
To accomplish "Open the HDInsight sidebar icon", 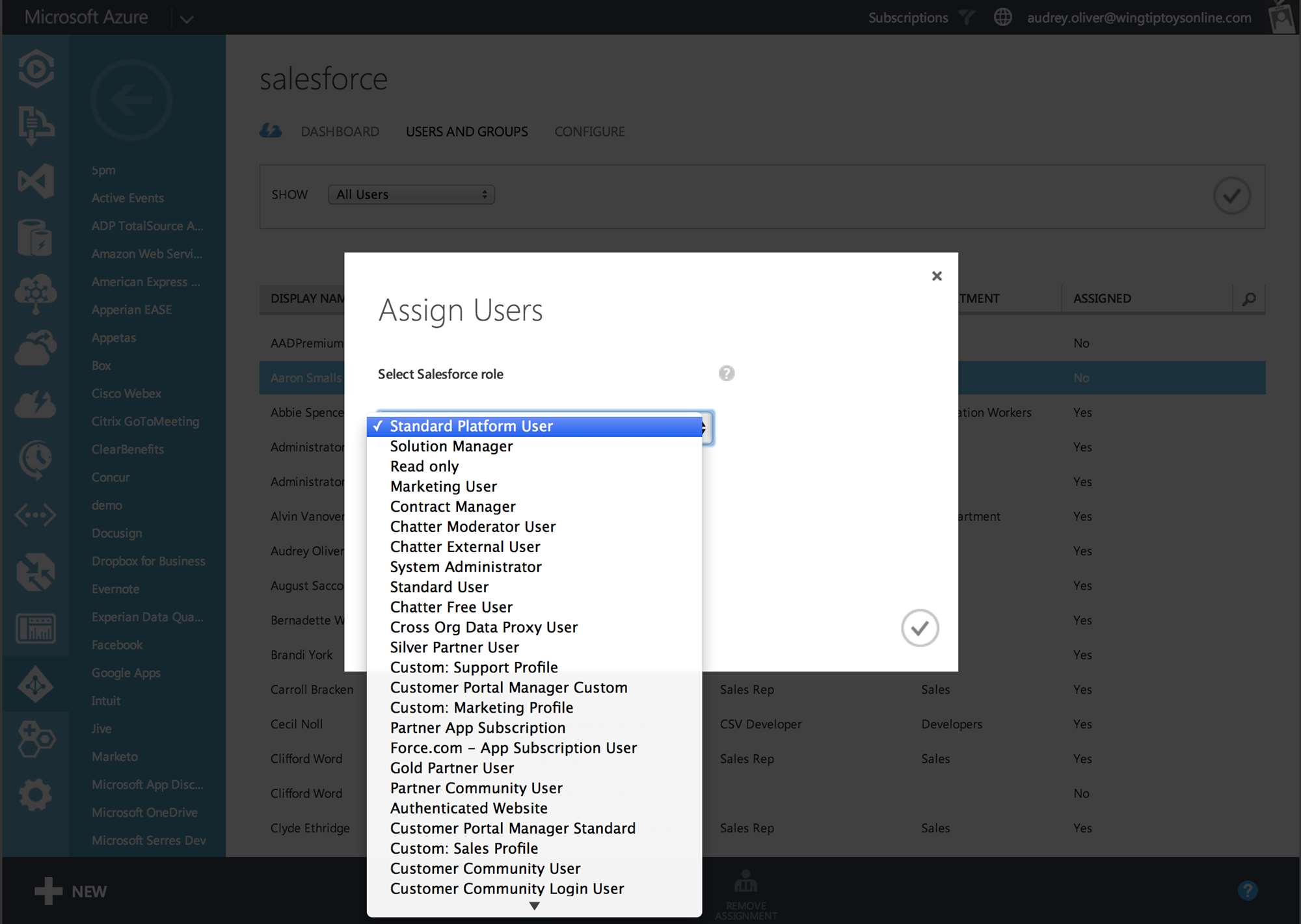I will click(36, 293).
